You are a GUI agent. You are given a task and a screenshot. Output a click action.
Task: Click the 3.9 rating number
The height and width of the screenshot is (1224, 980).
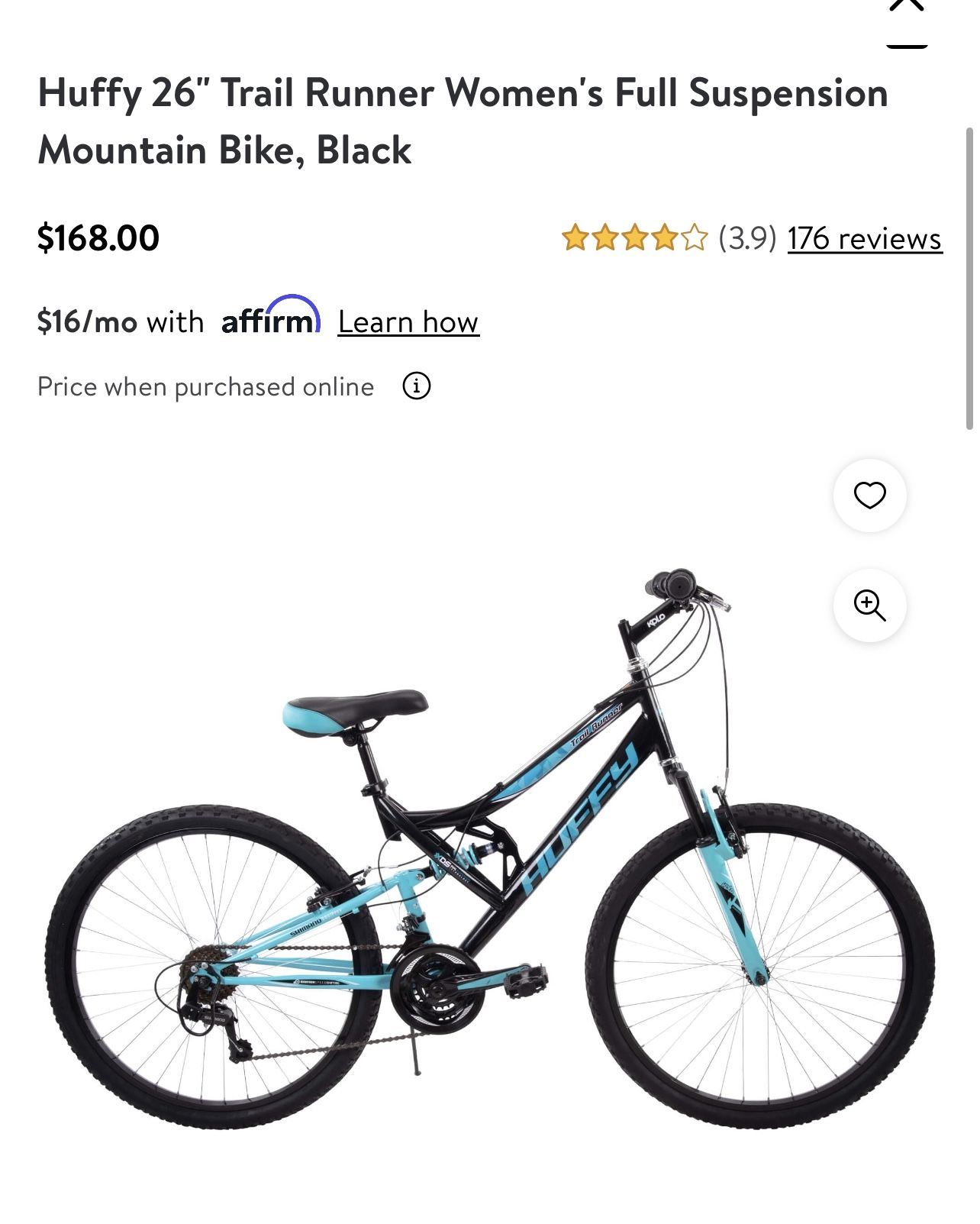[747, 238]
